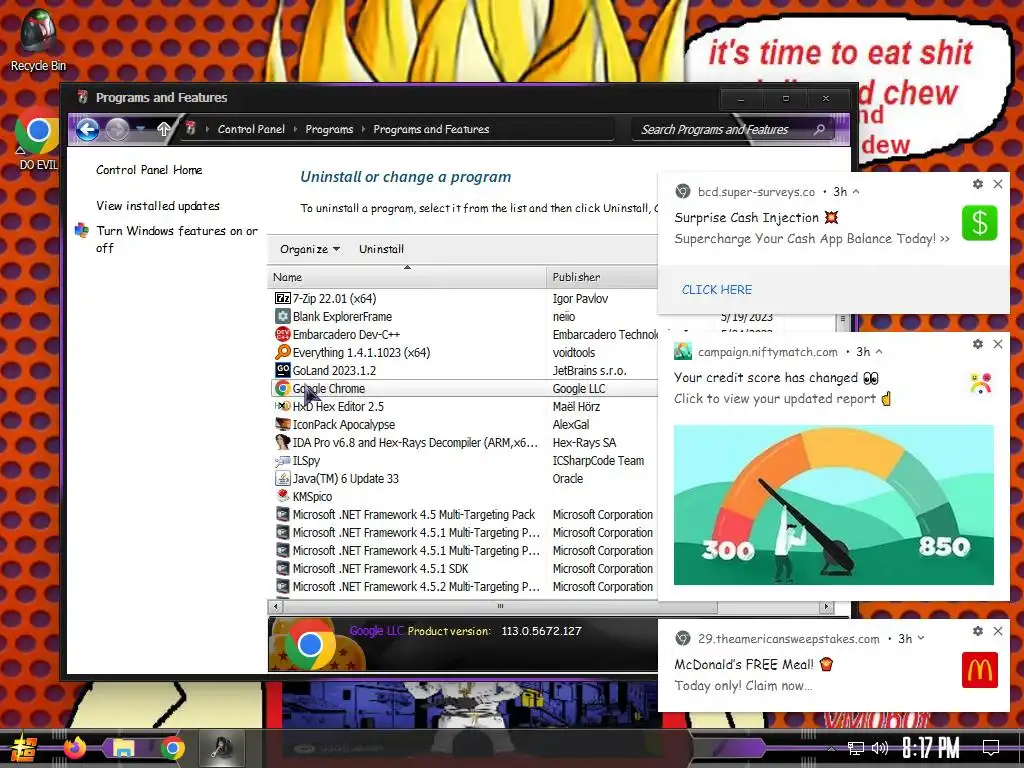Click Control Panel in address breadcrumb
This screenshot has width=1024, height=768.
point(251,129)
